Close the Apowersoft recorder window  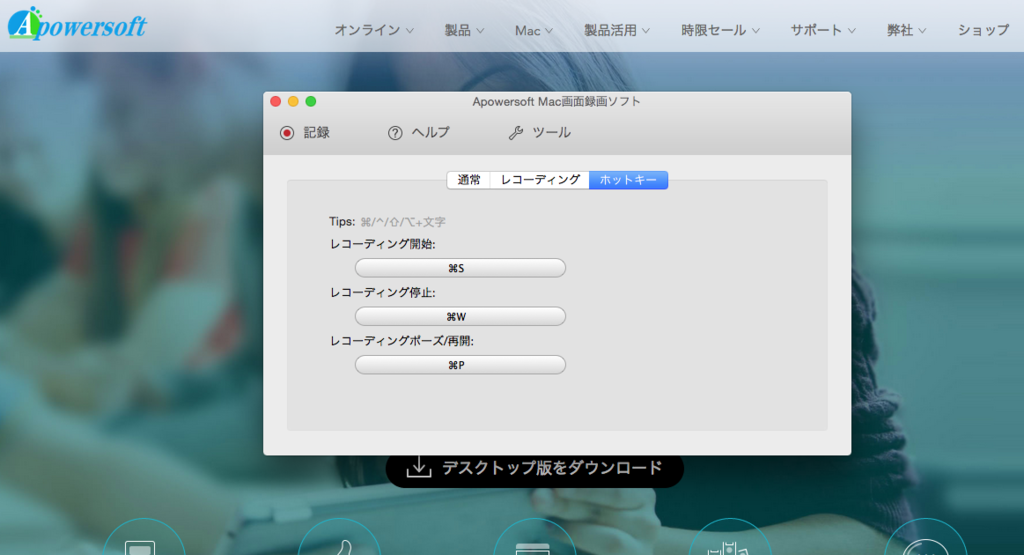click(x=276, y=101)
